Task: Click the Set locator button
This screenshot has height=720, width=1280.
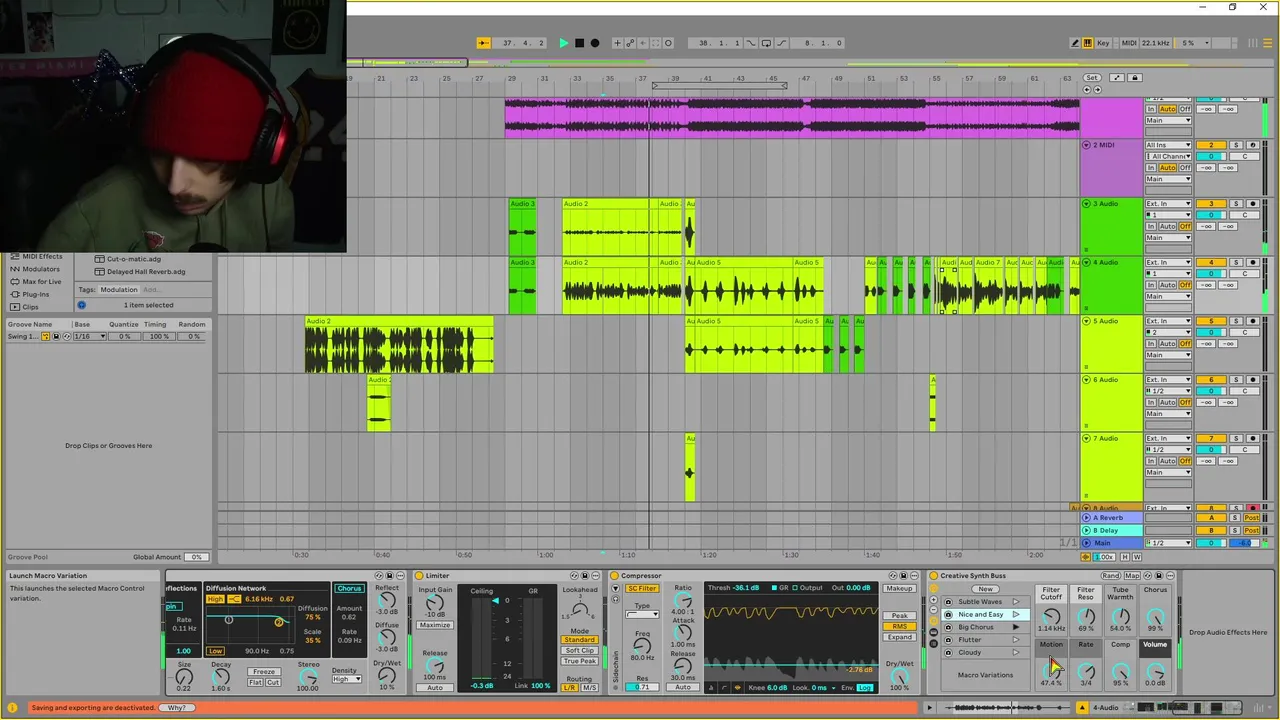Action: (x=1092, y=78)
